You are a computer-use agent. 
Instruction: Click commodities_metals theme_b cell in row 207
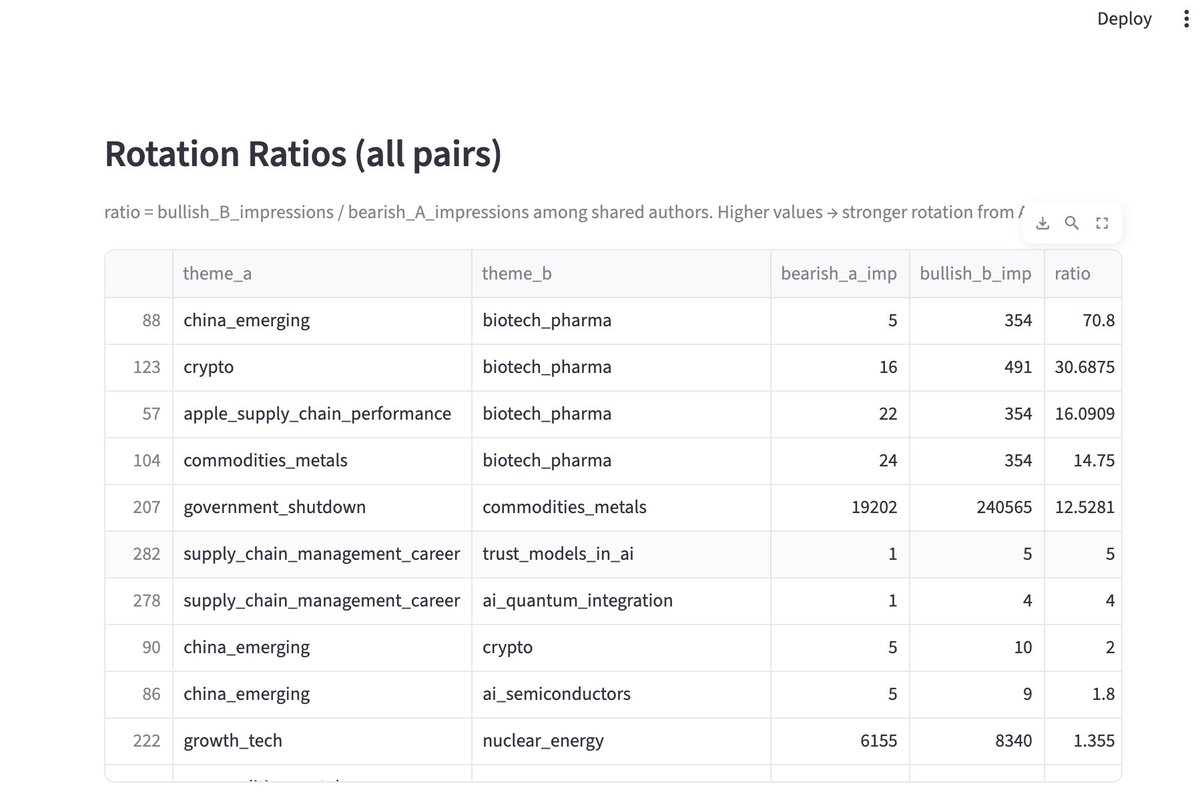[621, 507]
